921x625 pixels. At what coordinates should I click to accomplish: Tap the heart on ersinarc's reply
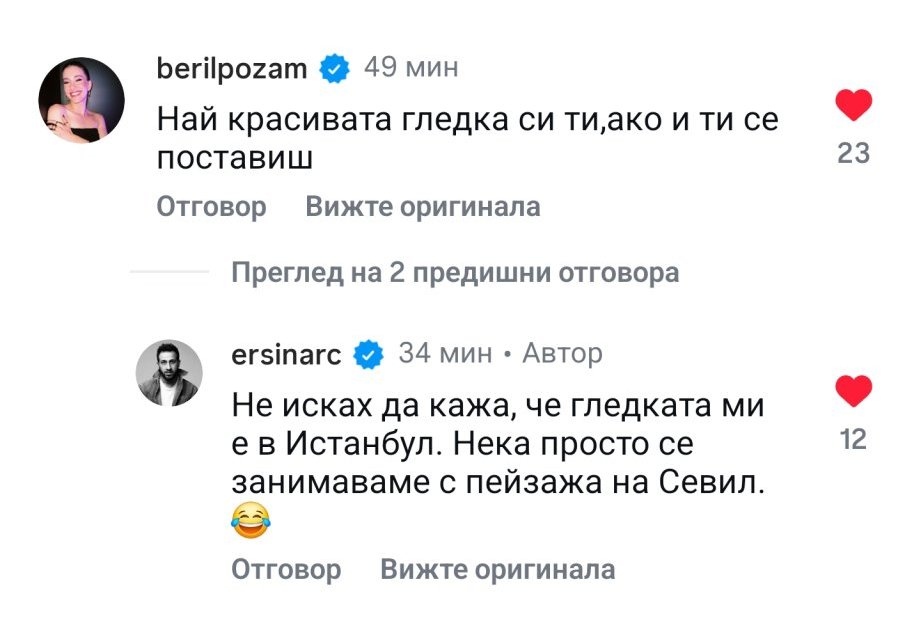pyautogui.click(x=853, y=390)
